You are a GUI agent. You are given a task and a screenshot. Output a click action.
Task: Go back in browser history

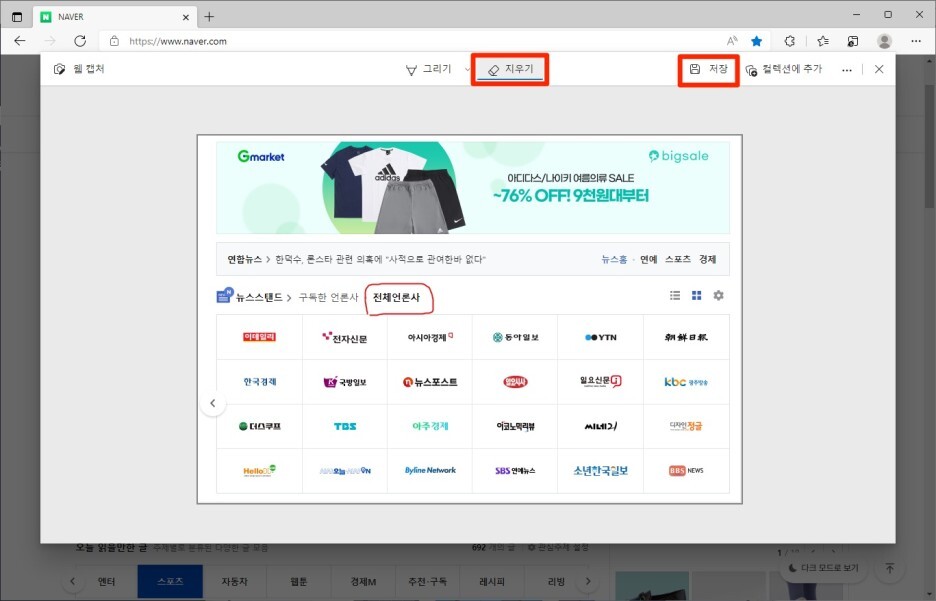[x=20, y=41]
